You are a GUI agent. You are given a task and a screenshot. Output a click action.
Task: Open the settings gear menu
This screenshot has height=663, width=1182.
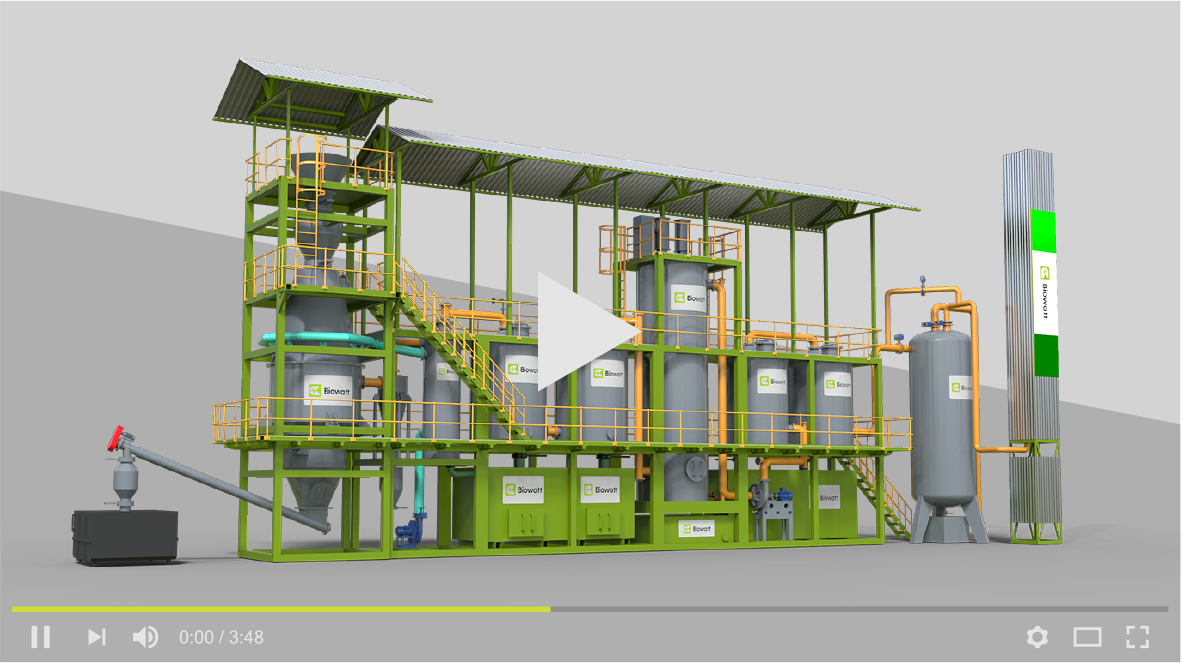tap(1037, 637)
